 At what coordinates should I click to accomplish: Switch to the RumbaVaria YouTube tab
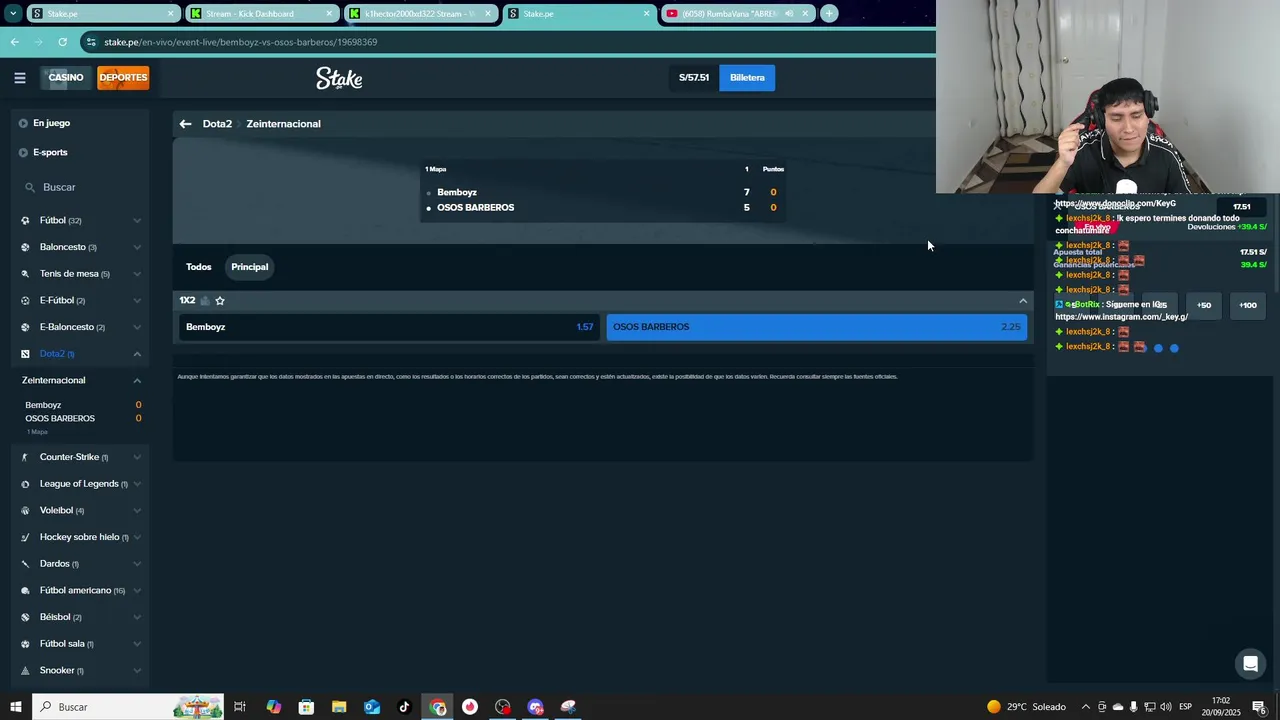738,14
